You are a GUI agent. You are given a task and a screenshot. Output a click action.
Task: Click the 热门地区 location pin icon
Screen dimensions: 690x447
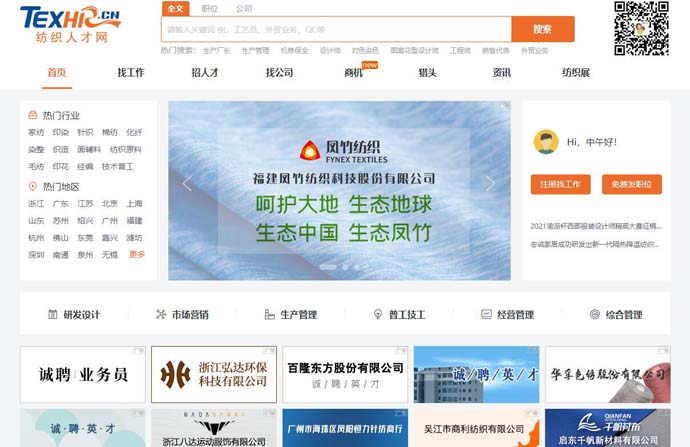(x=33, y=187)
